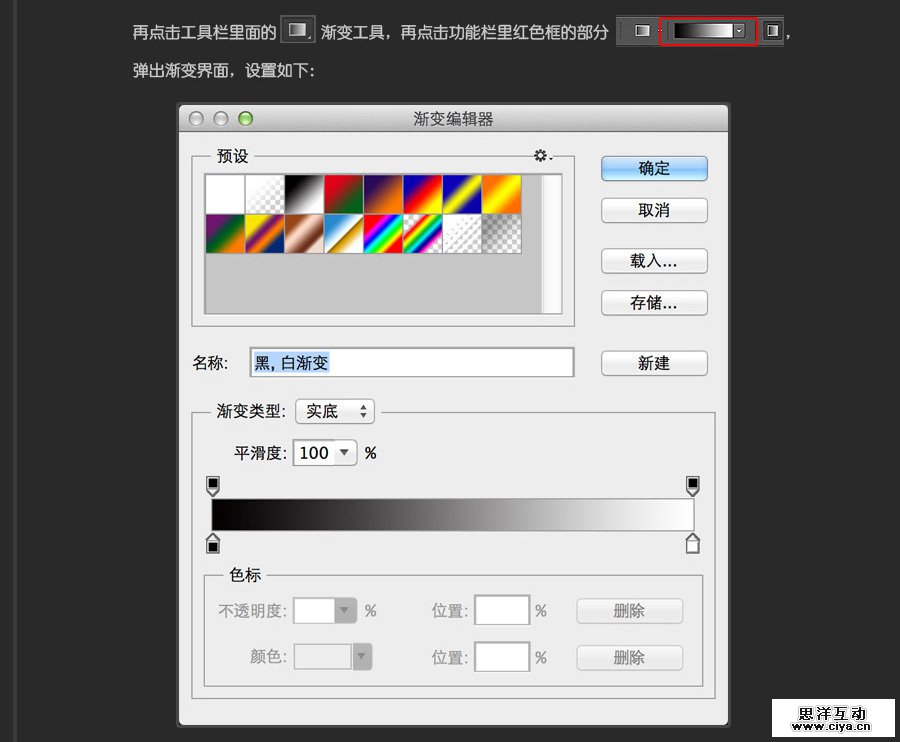Select the copper gradient preset

point(306,232)
